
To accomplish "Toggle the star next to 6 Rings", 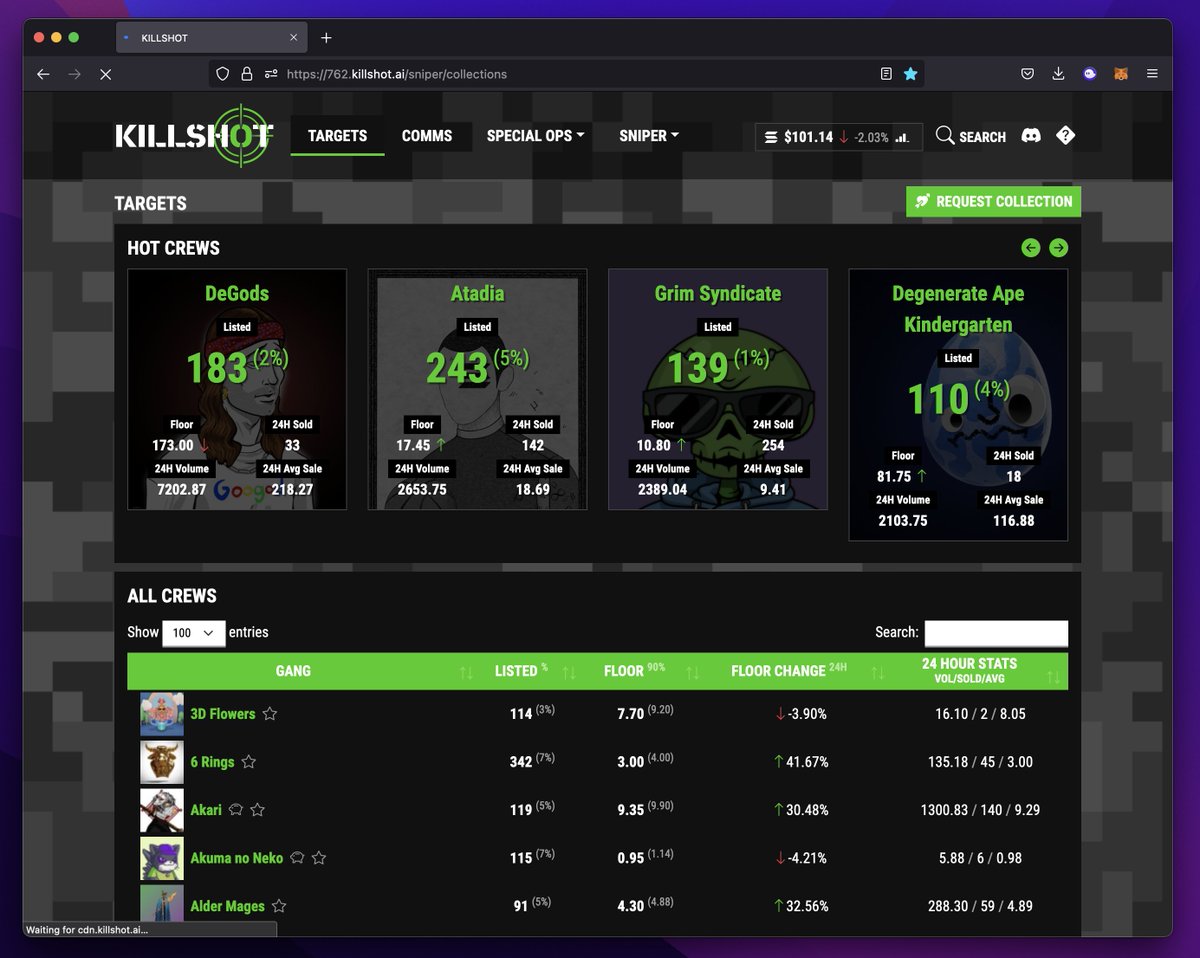I will (x=248, y=761).
